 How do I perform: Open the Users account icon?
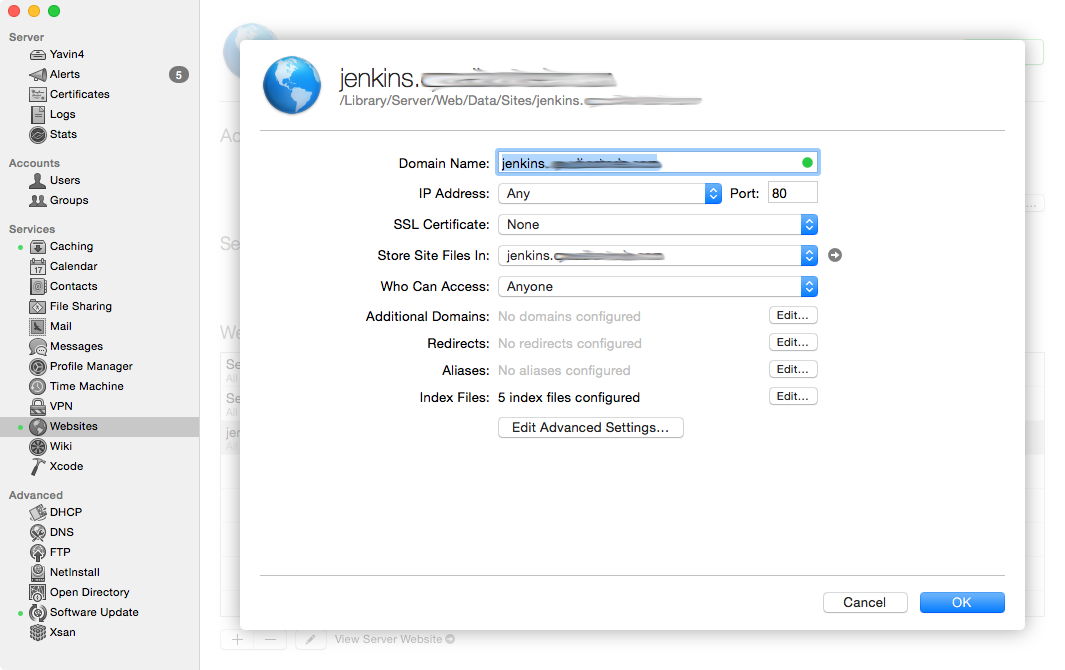tap(37, 180)
